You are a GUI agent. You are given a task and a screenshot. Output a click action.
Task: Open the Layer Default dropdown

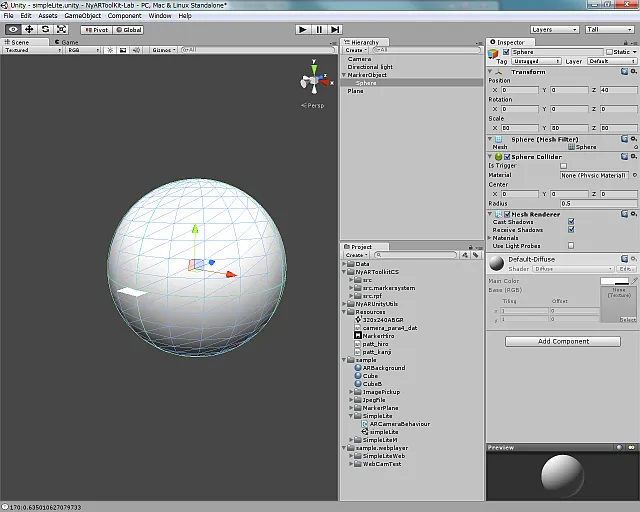tap(611, 61)
